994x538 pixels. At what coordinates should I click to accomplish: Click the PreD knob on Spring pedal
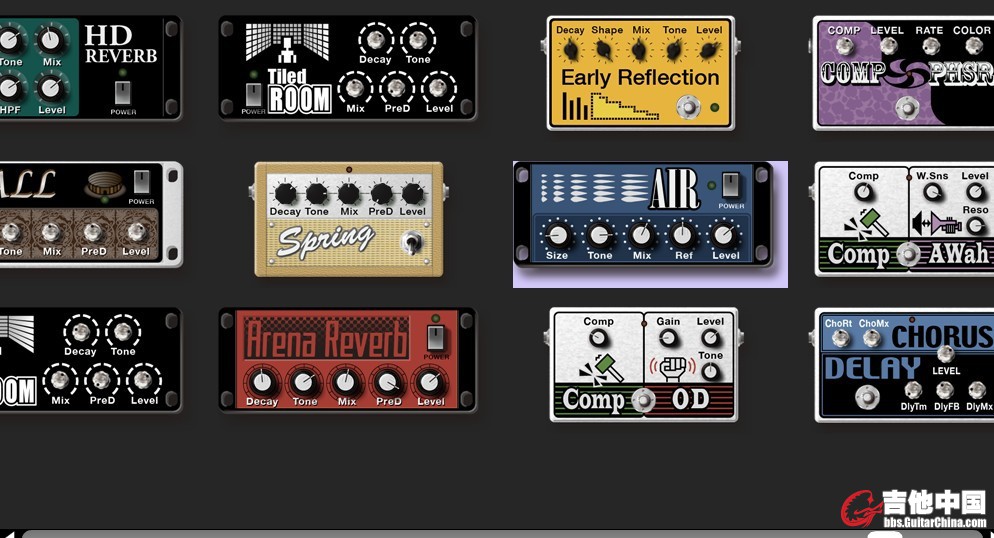click(x=381, y=193)
